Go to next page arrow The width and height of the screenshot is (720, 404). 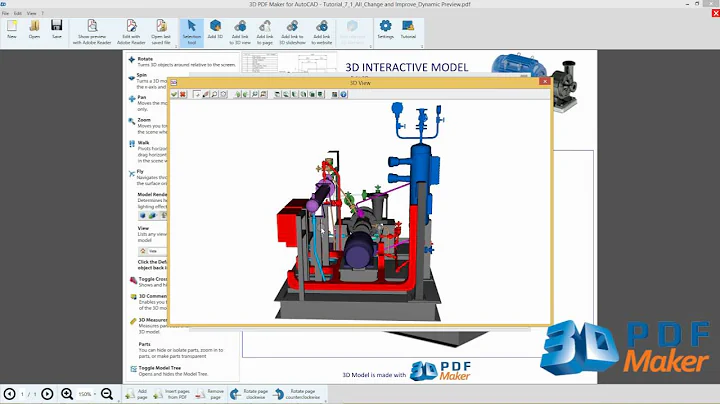click(47, 394)
